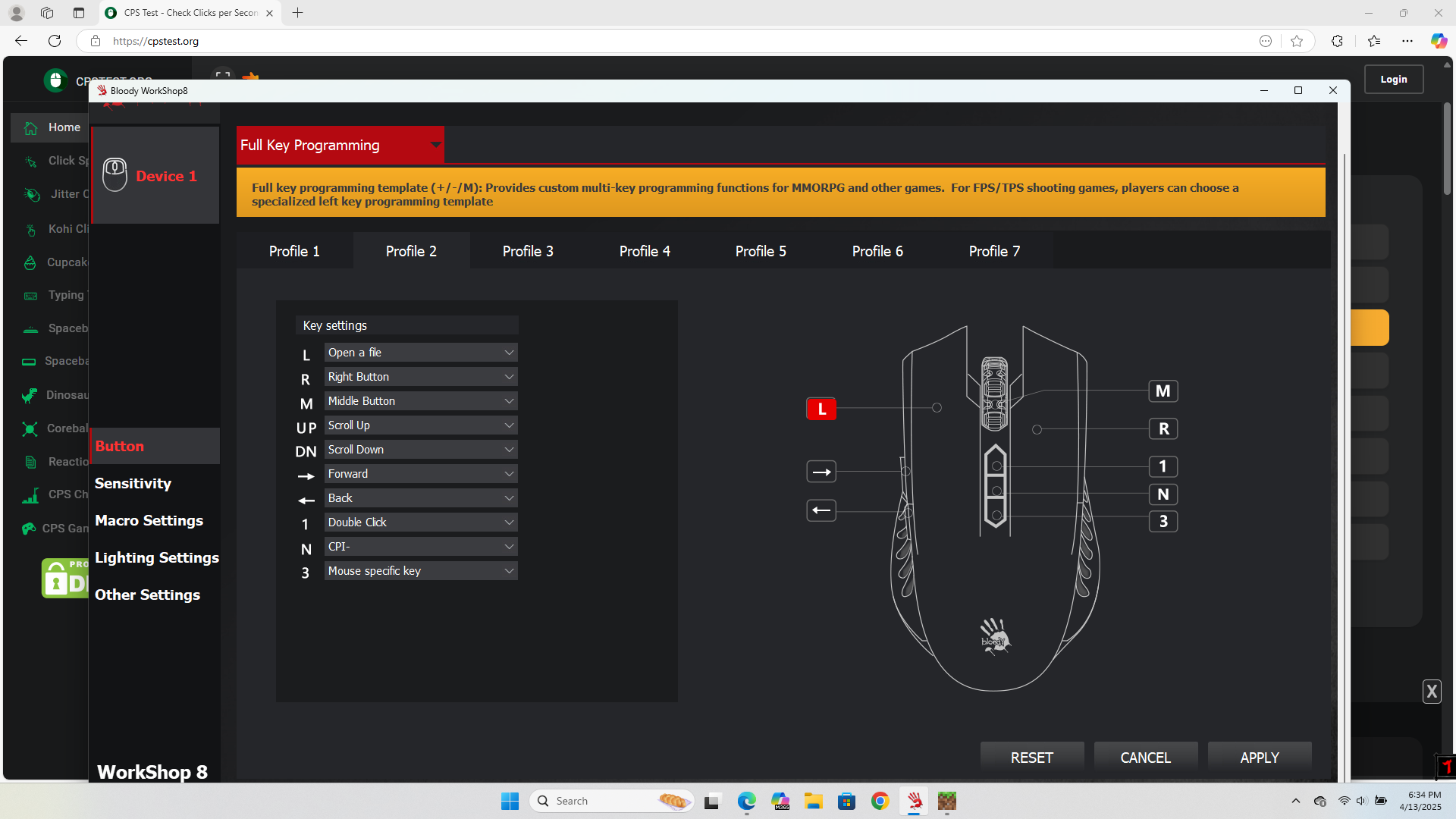Open the Lighting Settings section
The width and height of the screenshot is (1456, 819).
pyautogui.click(x=156, y=557)
